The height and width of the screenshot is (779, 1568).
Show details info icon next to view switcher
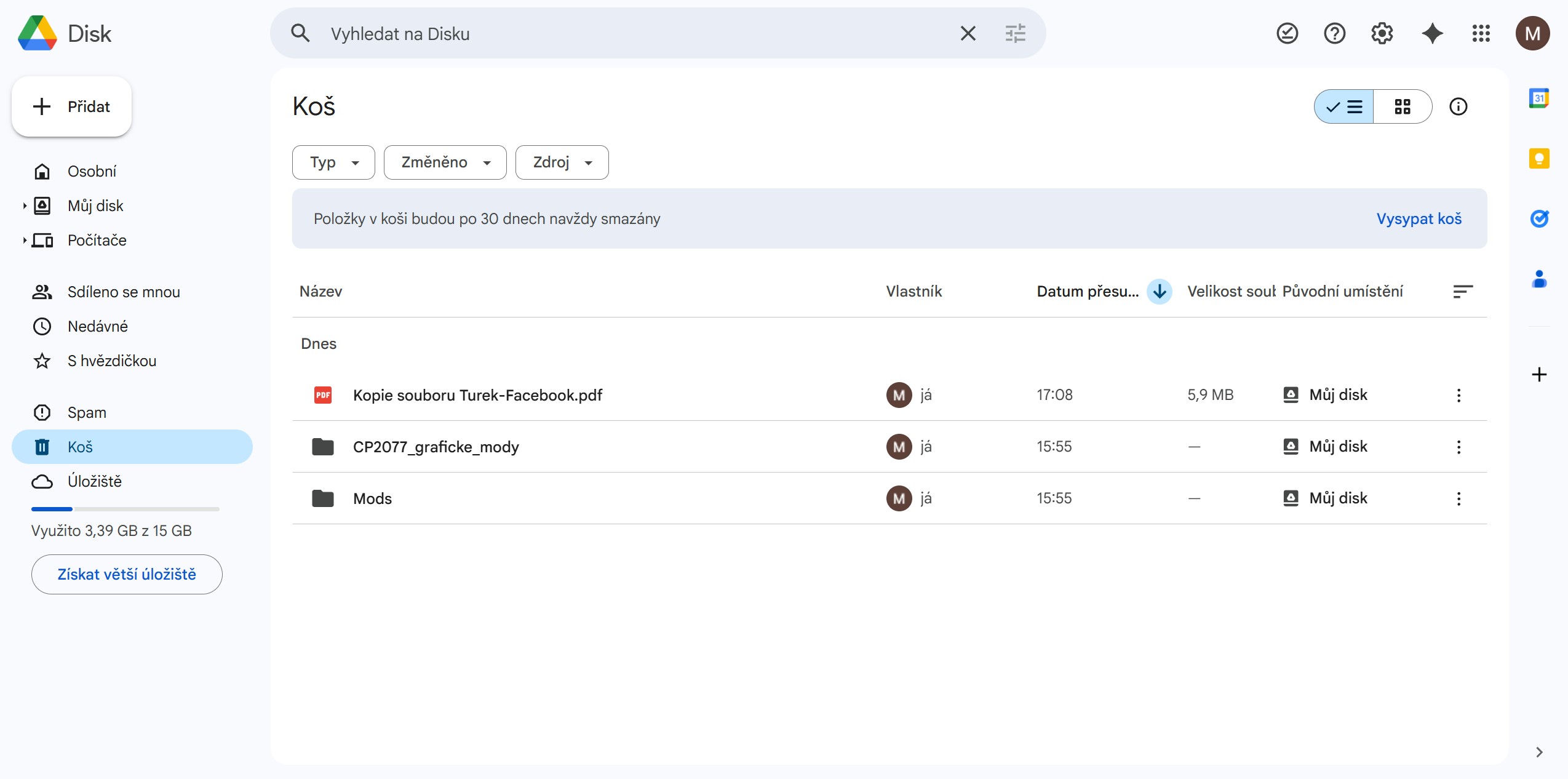coord(1458,106)
